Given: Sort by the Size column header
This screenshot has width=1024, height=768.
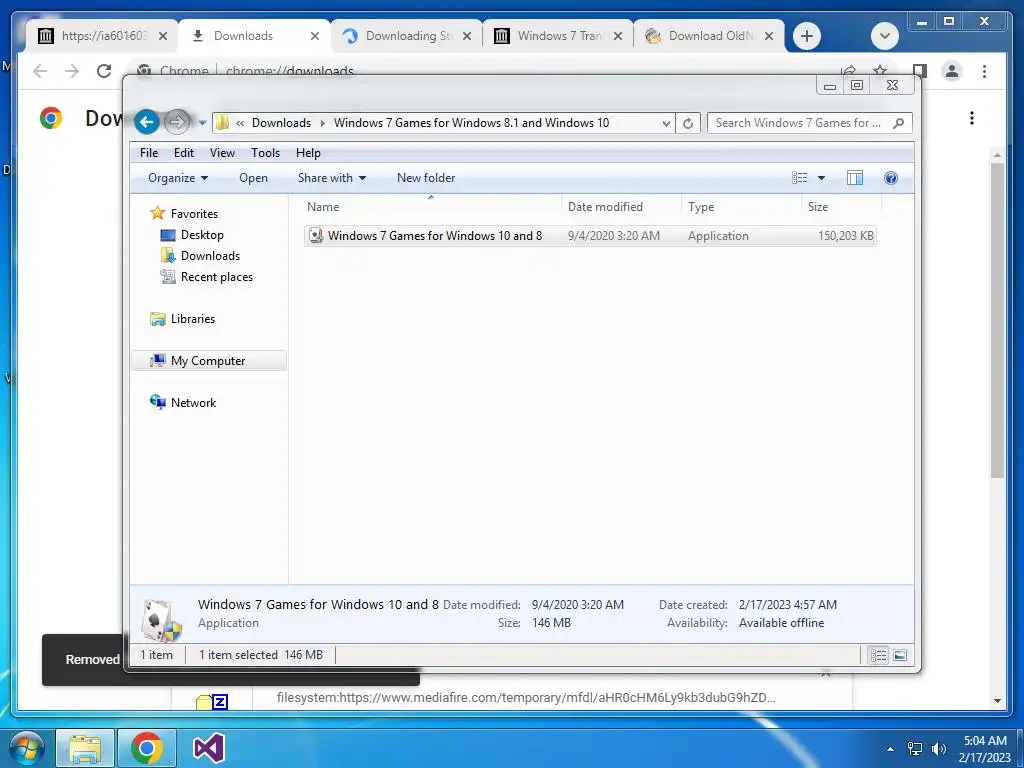Looking at the screenshot, I should coord(841,206).
